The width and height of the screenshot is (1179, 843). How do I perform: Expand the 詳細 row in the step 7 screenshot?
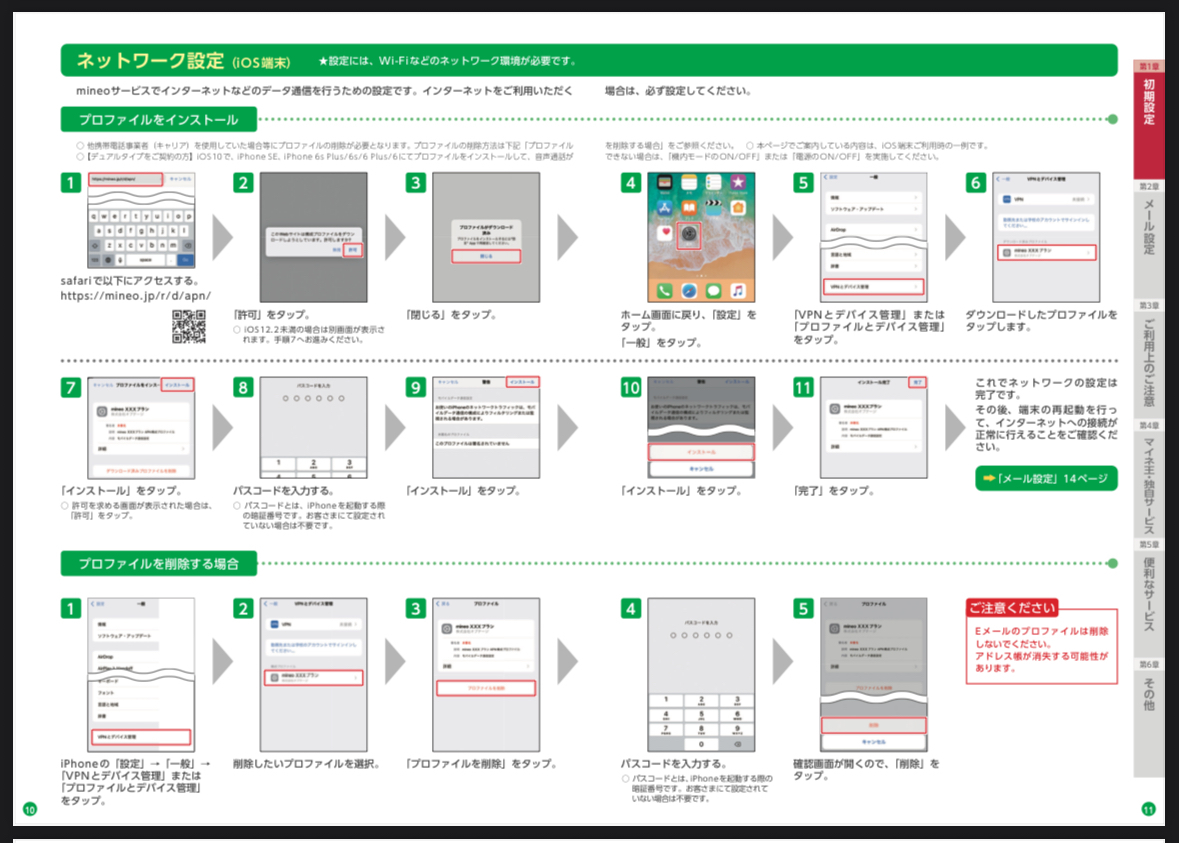click(141, 449)
